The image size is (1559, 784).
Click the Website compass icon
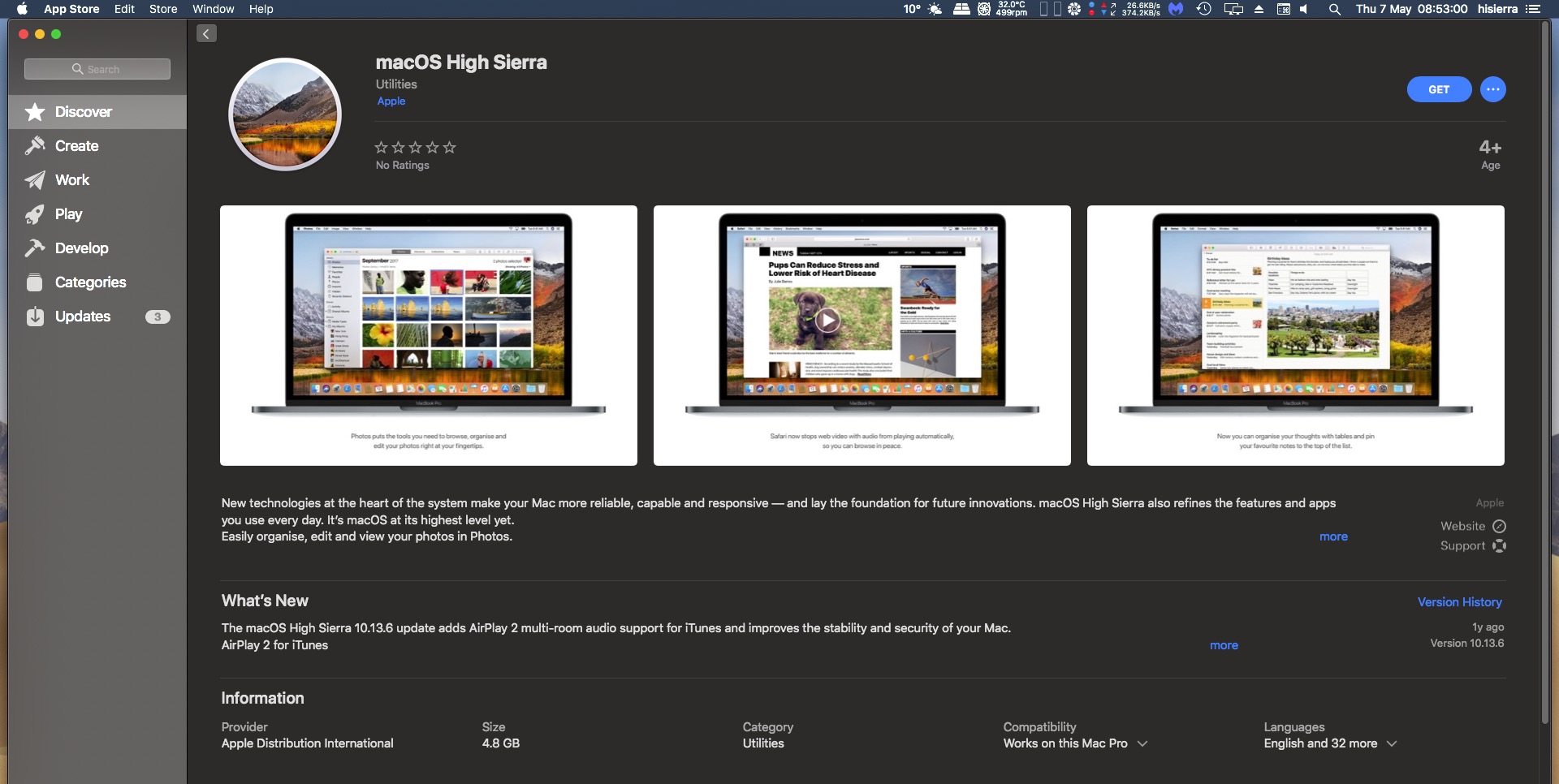coord(1500,526)
